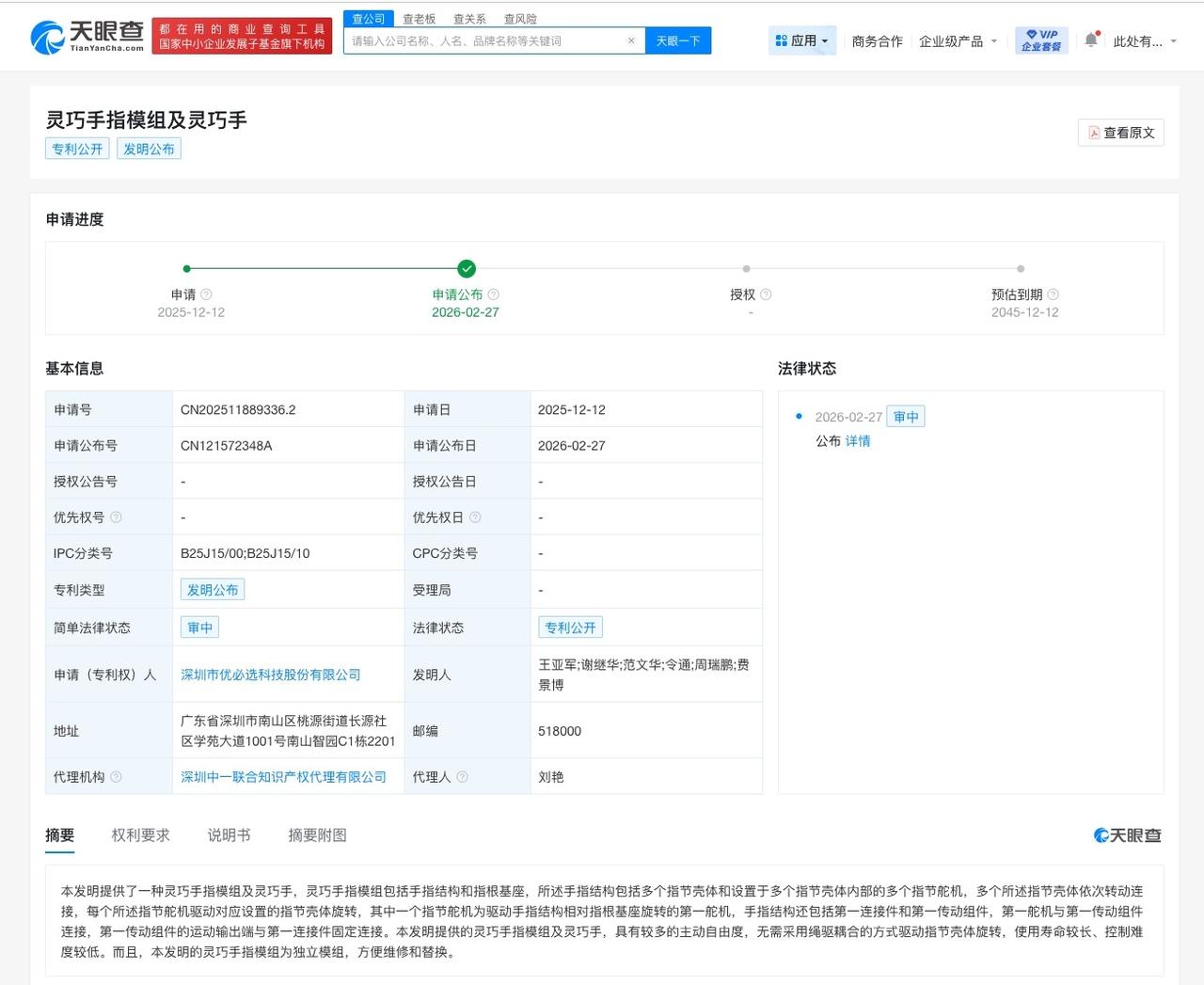
Task: Click the help icon next to 优先权号
Action: pyautogui.click(x=116, y=516)
